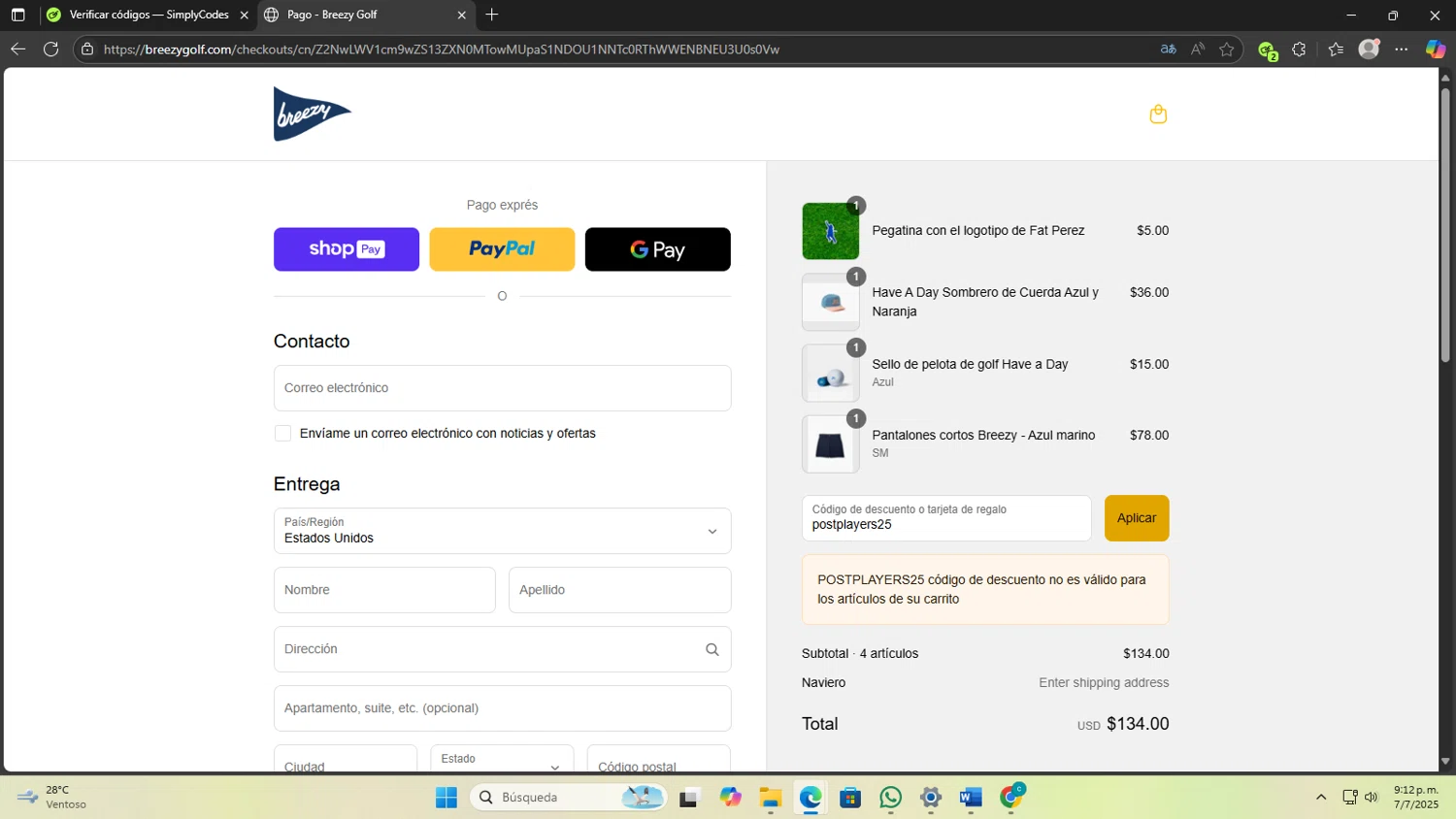Screen dimensions: 1456x819
Task: Pay with Google Pay button
Action: click(x=658, y=249)
